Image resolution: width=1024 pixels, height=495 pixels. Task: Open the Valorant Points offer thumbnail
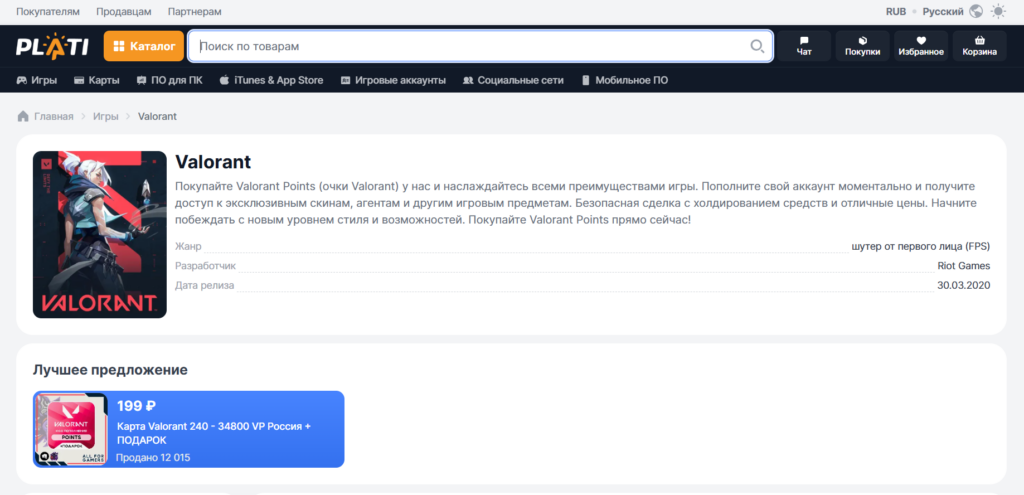tap(71, 429)
